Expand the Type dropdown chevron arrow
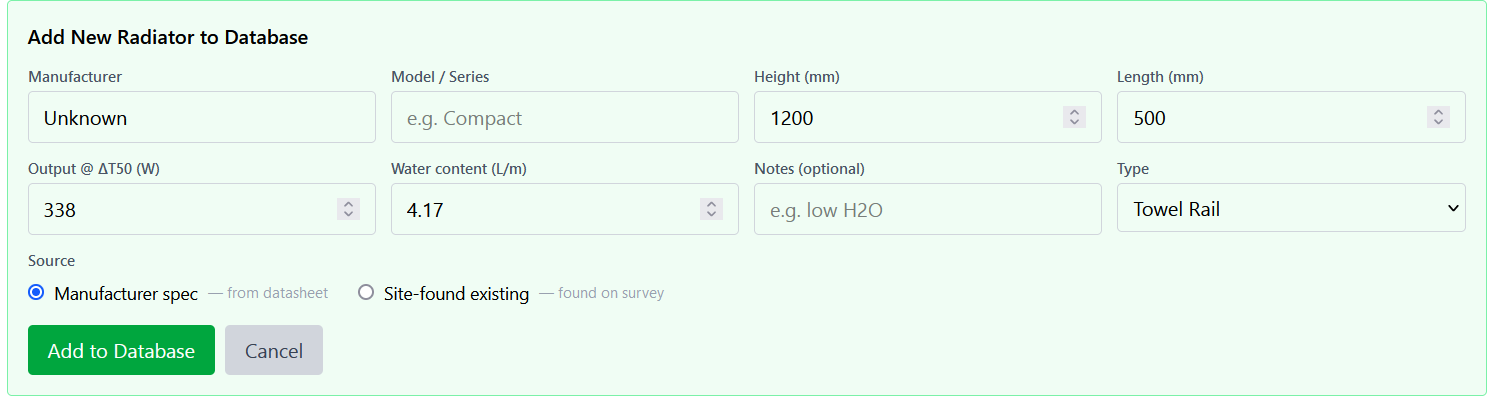 (x=1452, y=208)
